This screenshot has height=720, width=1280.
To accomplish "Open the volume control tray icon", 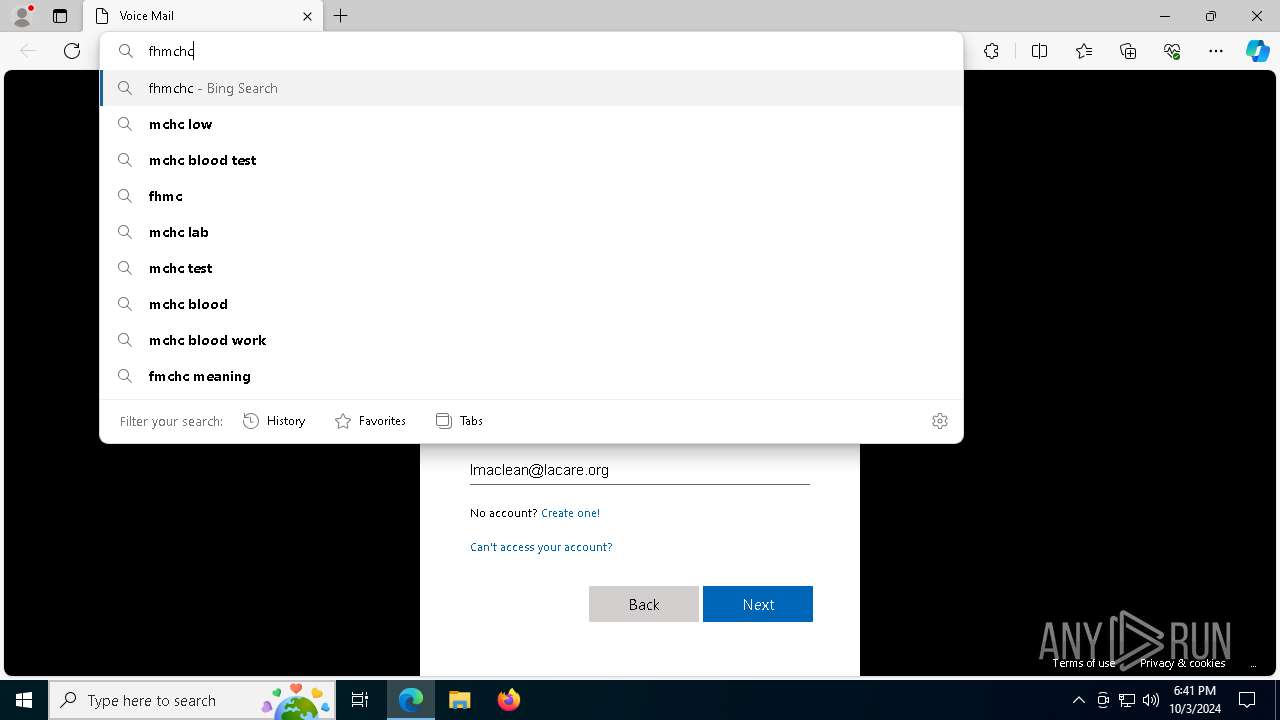I will tap(1151, 700).
